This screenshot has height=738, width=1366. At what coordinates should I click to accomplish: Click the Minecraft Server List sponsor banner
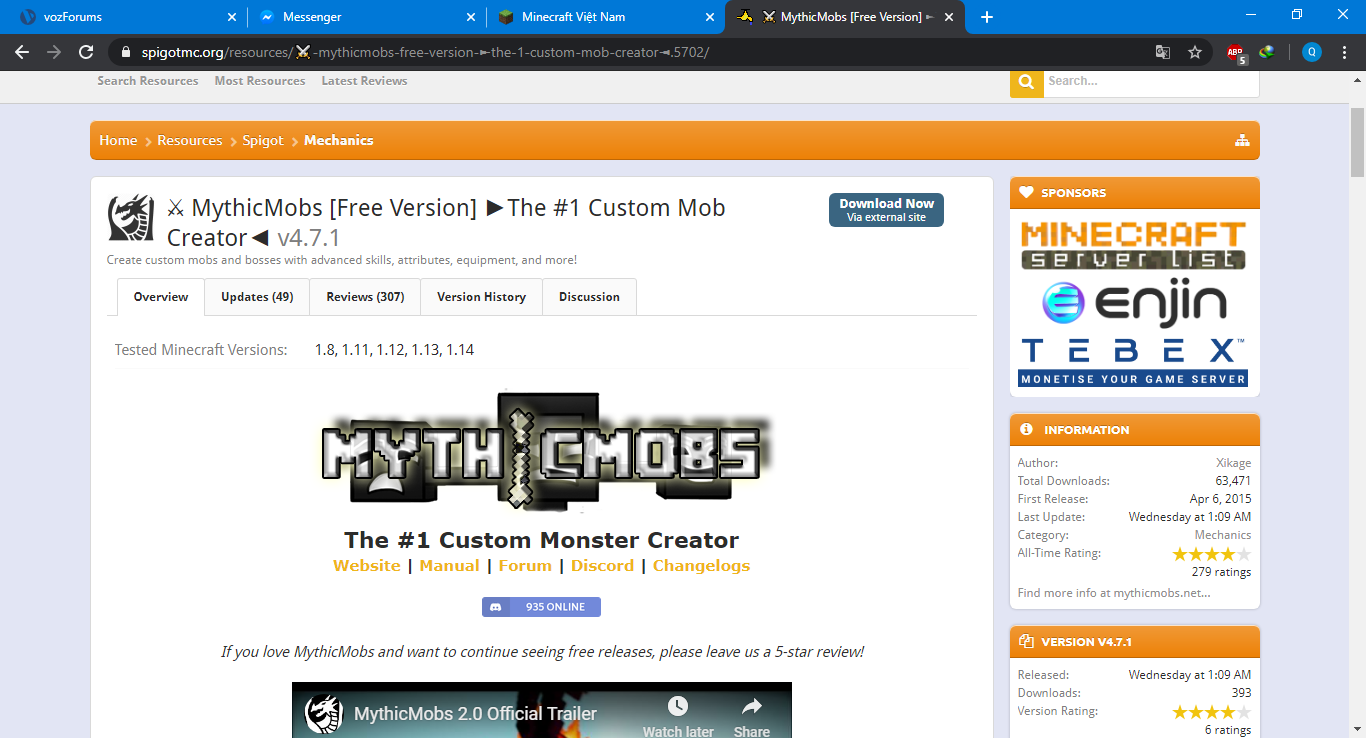point(1134,245)
